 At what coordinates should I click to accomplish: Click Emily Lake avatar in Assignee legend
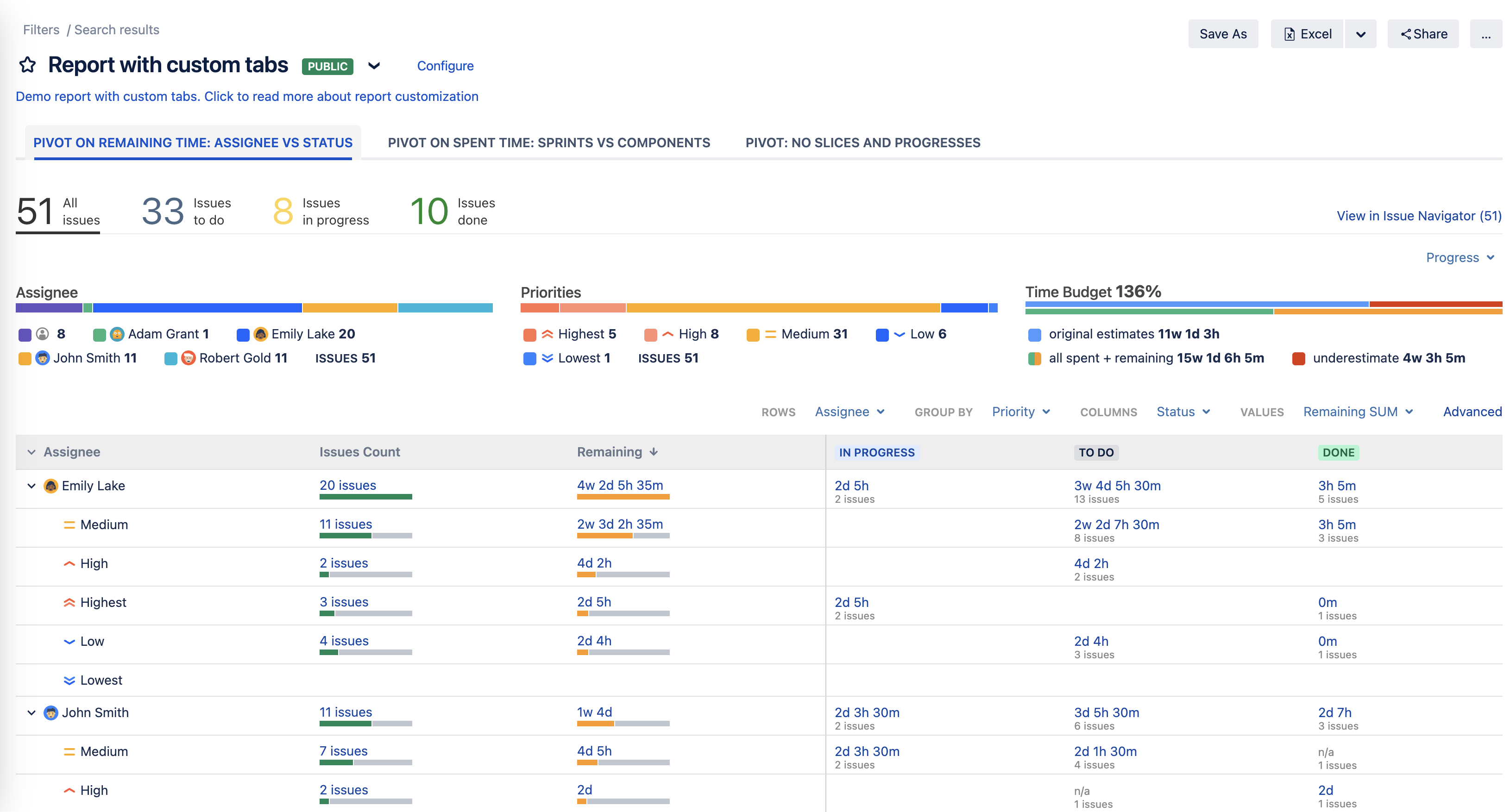(261, 334)
